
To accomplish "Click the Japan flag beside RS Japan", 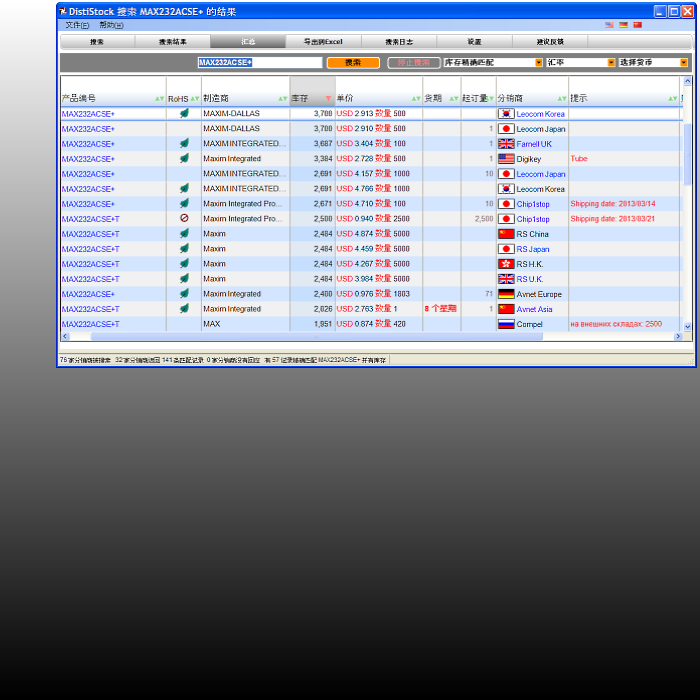I will 506,249.
